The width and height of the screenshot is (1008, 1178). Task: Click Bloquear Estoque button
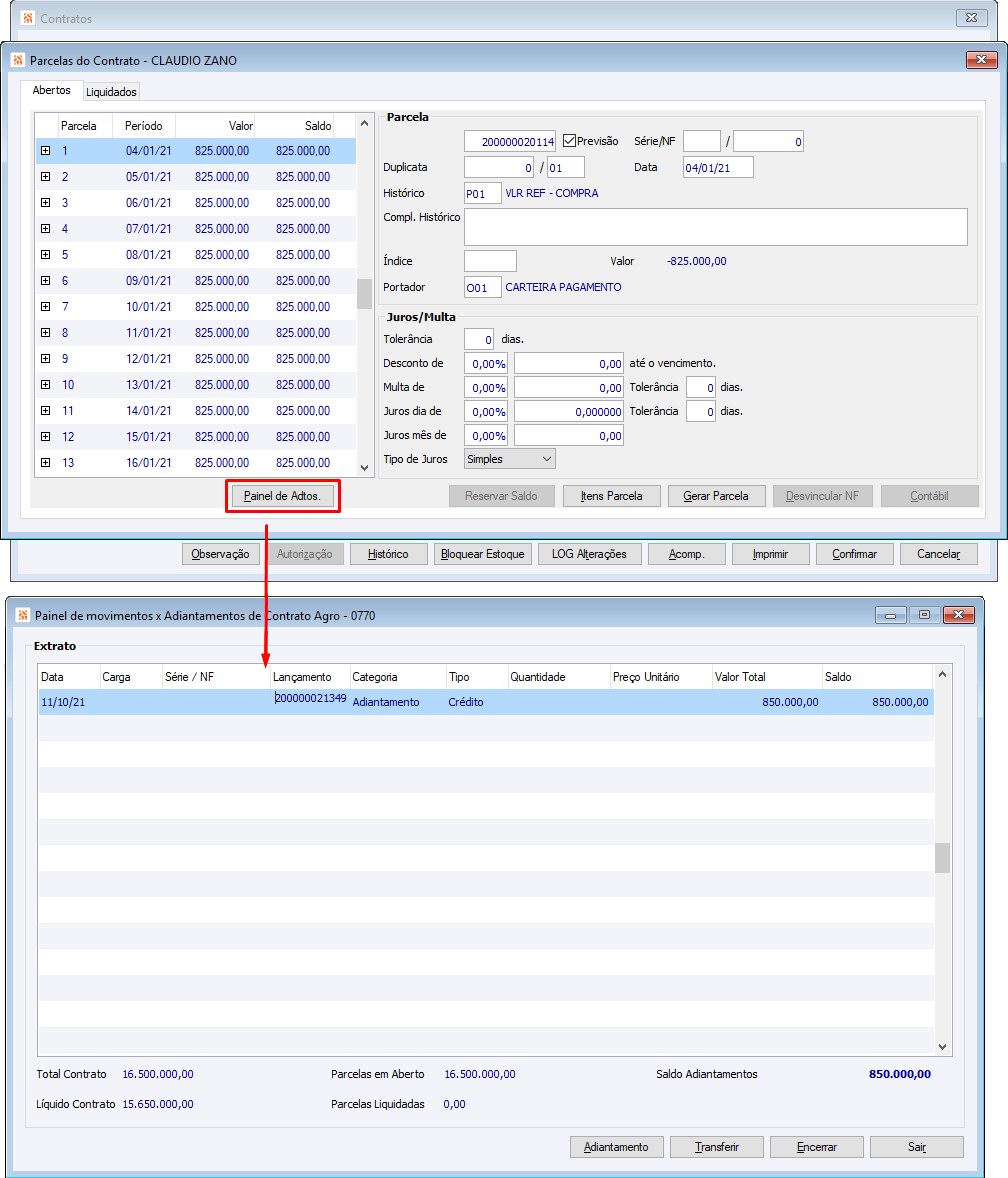pos(483,554)
